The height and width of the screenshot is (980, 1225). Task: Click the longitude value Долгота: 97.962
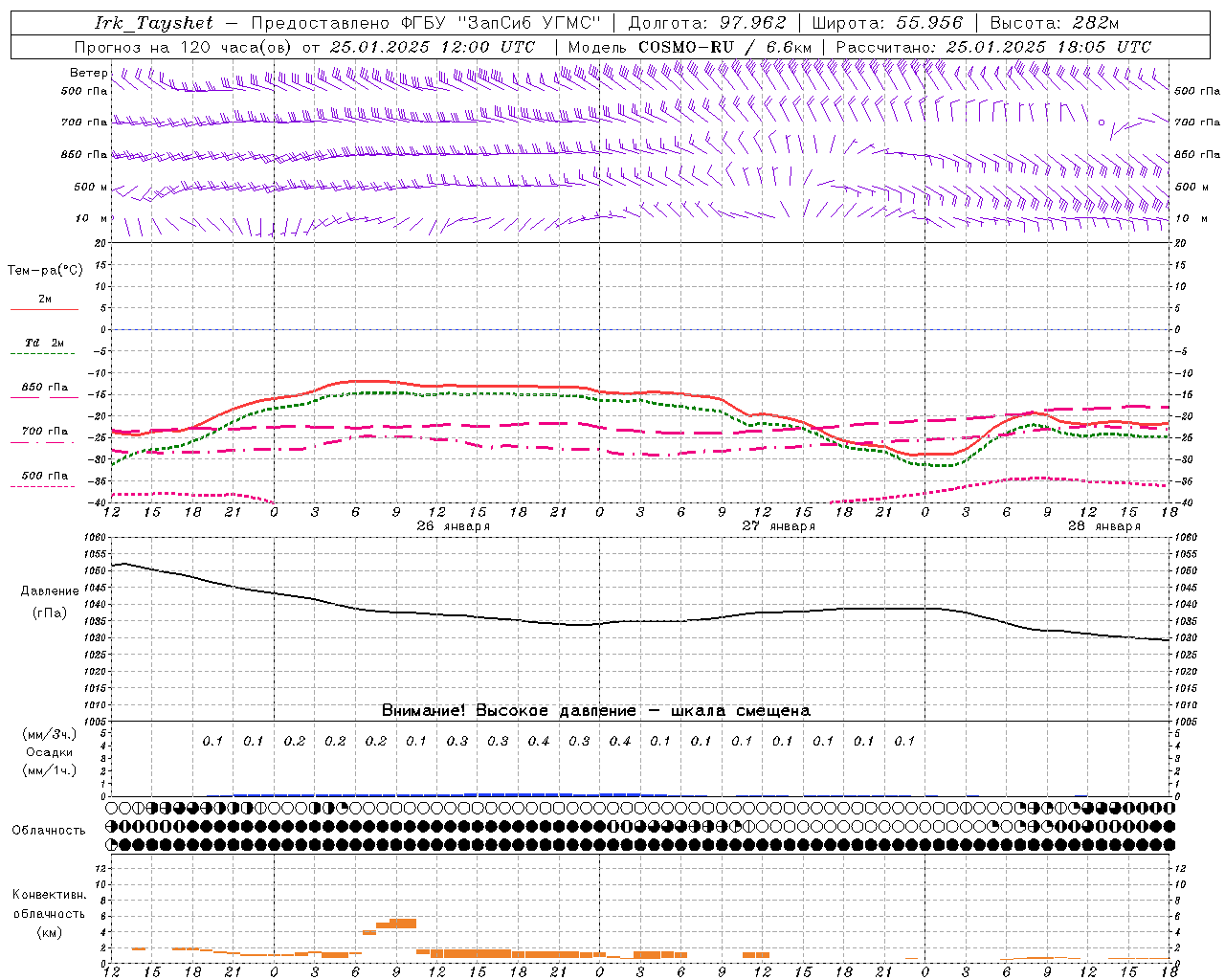pos(707,23)
